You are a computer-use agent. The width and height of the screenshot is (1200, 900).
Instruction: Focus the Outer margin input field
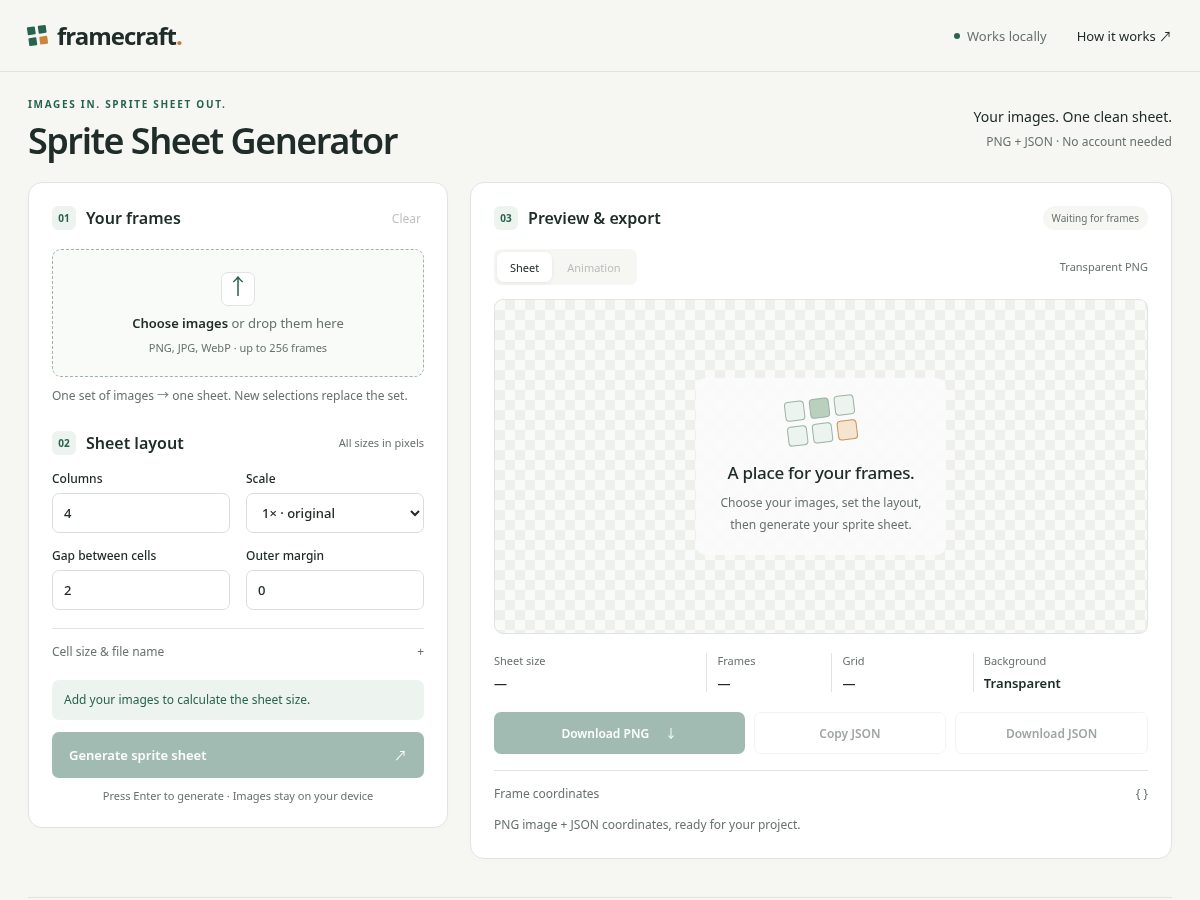click(x=335, y=590)
